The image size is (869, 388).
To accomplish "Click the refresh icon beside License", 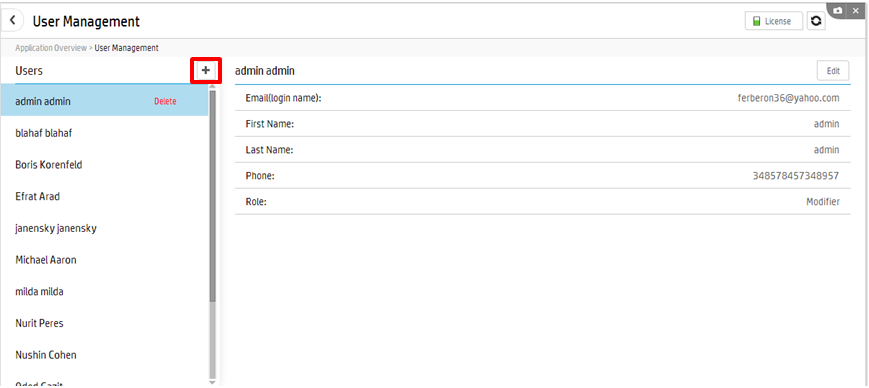I will (816, 21).
